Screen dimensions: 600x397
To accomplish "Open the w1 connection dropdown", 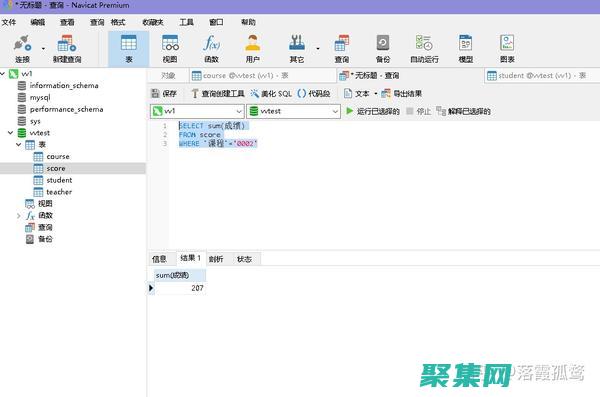I will (x=197, y=111).
